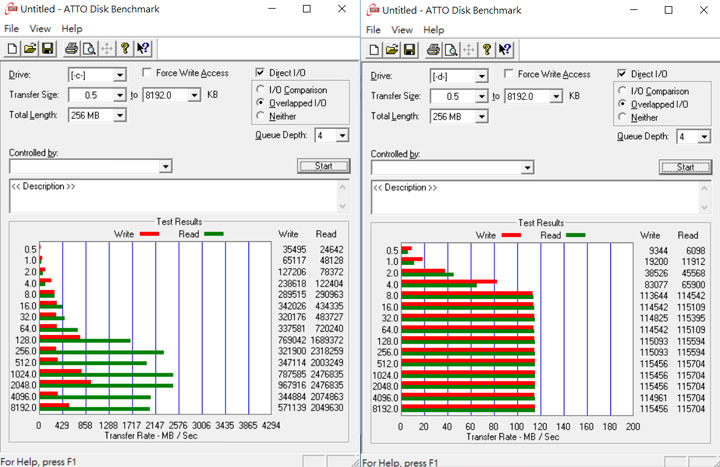
Task: Select I/O Comparison radio in left window
Action: click(x=261, y=90)
